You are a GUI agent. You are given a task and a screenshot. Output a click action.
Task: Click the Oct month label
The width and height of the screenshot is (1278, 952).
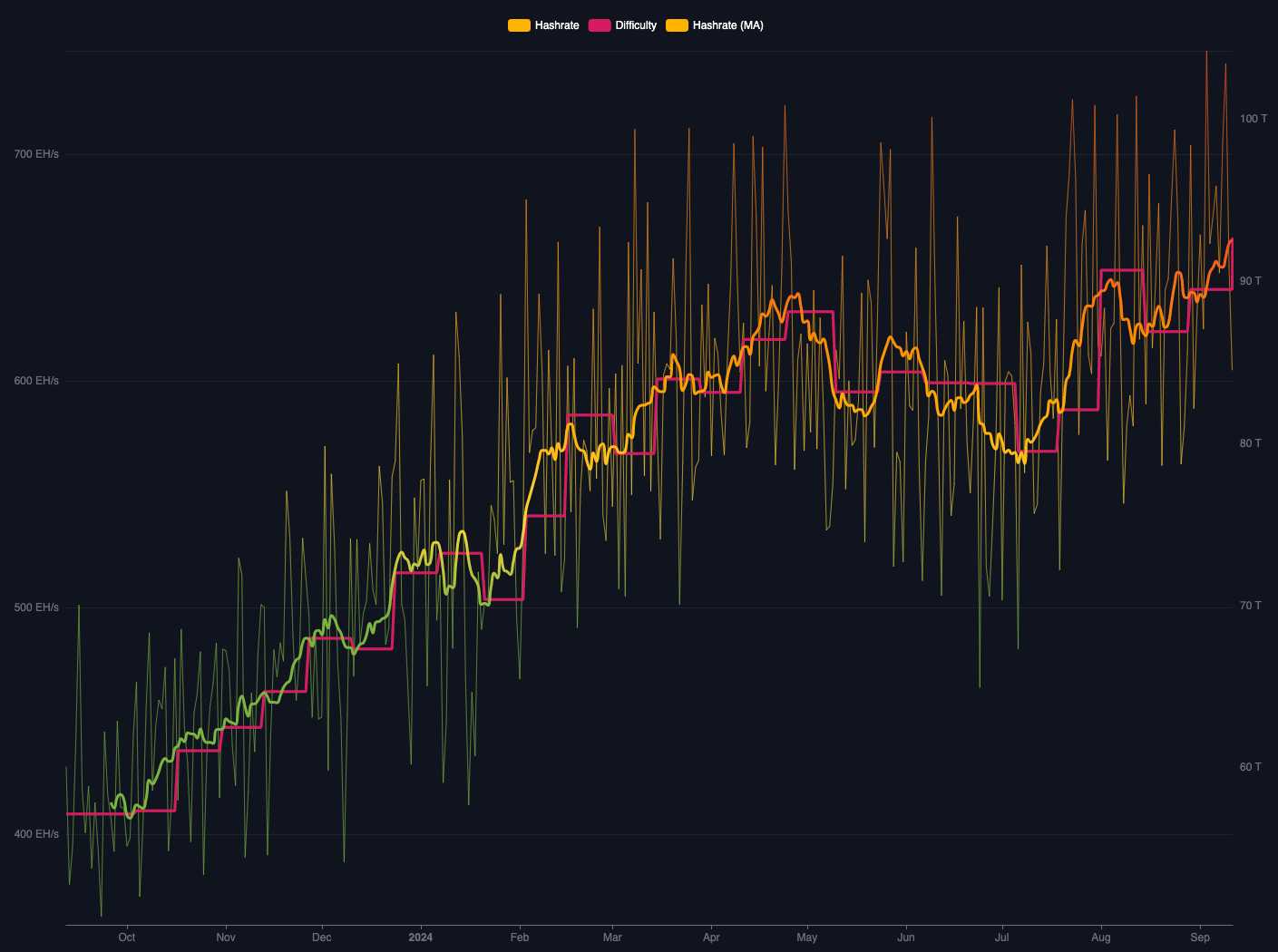[x=126, y=937]
